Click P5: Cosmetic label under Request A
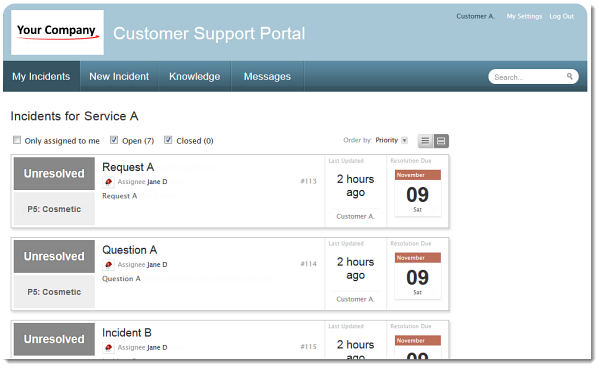The image size is (600, 368). (x=54, y=209)
